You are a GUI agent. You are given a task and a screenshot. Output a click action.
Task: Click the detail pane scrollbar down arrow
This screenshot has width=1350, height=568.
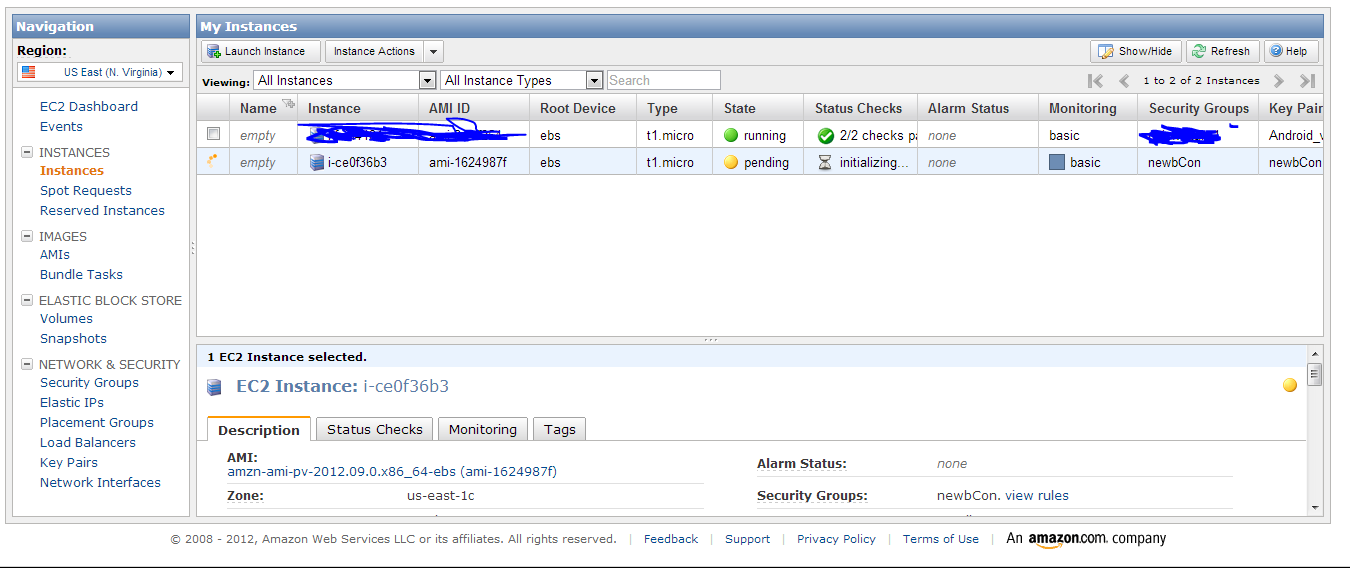[x=1315, y=507]
